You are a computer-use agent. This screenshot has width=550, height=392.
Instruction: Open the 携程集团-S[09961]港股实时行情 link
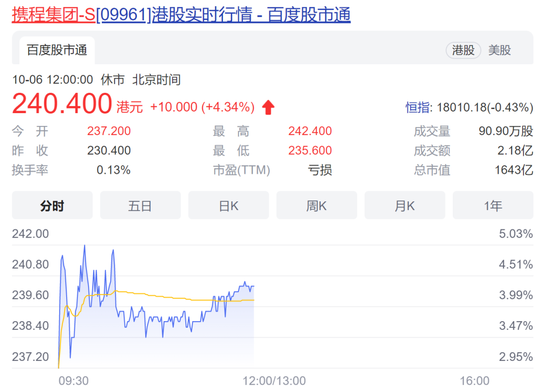[181, 15]
